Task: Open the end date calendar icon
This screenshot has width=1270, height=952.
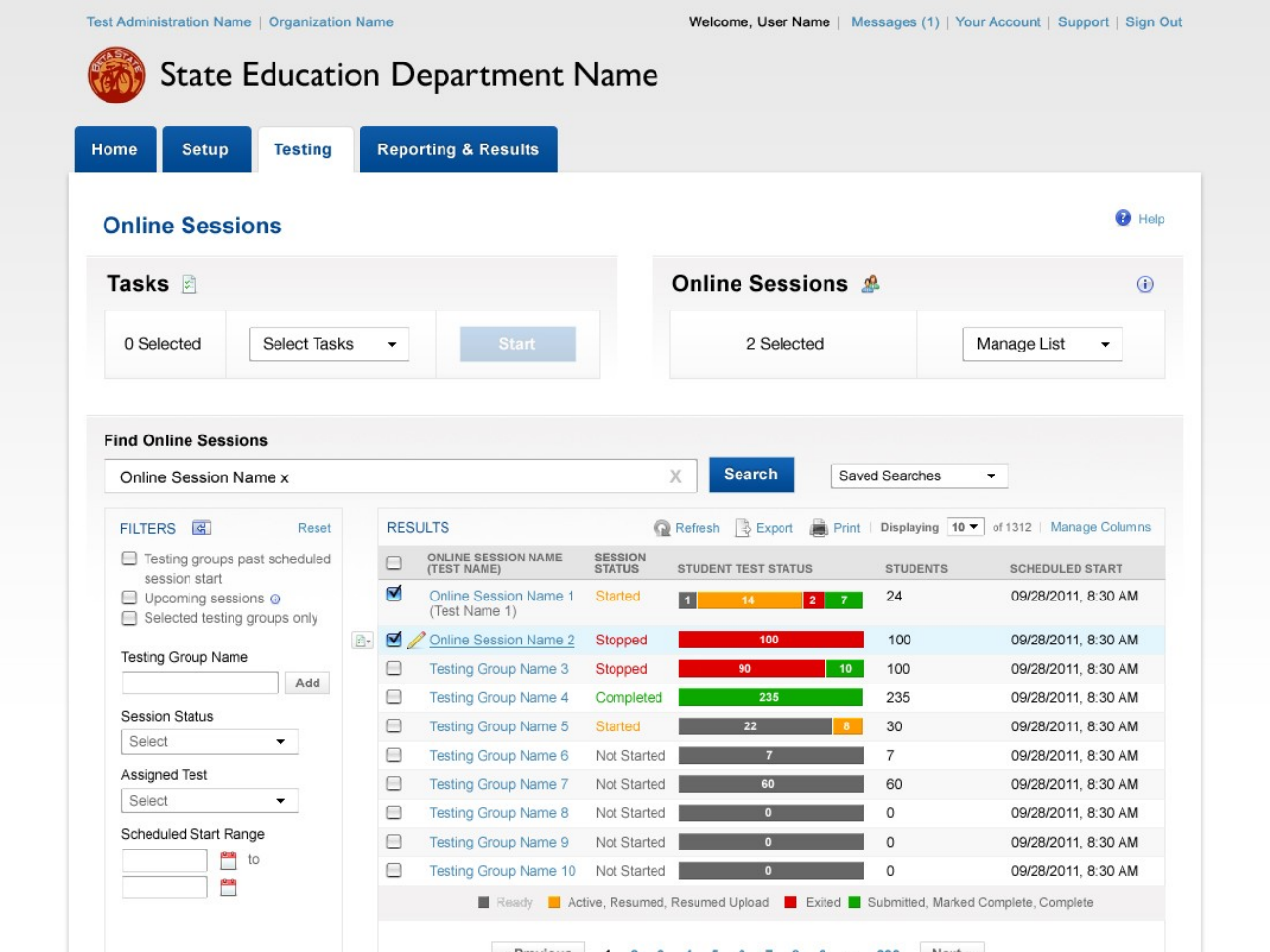Action: coord(229,888)
